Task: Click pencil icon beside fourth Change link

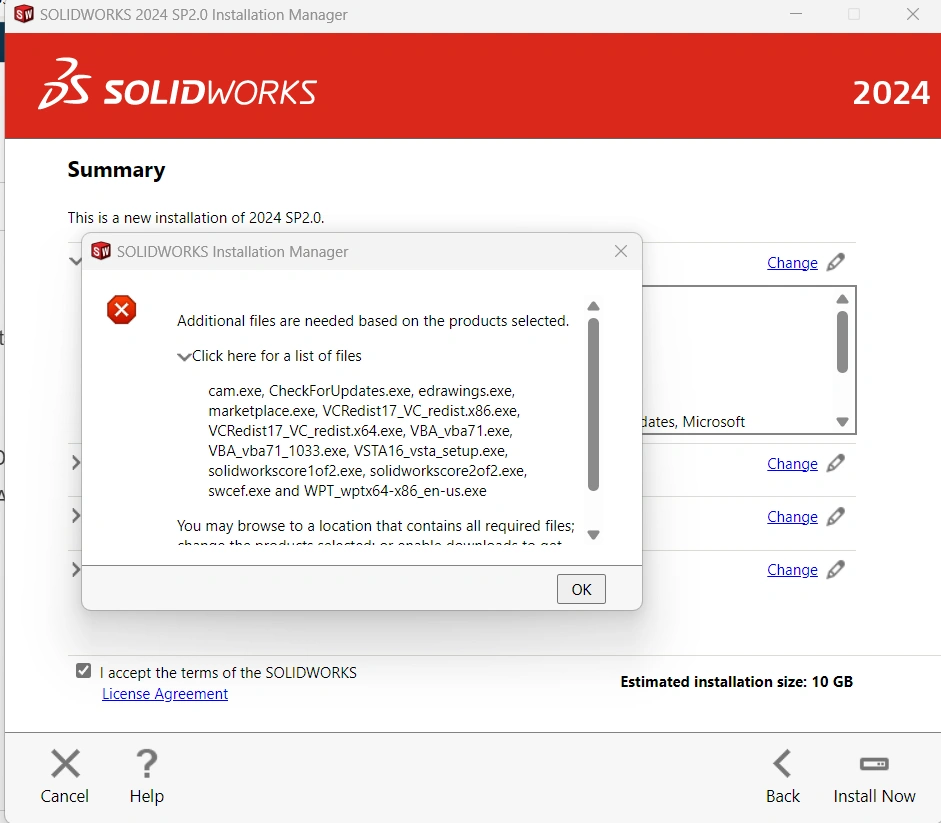Action: point(835,569)
